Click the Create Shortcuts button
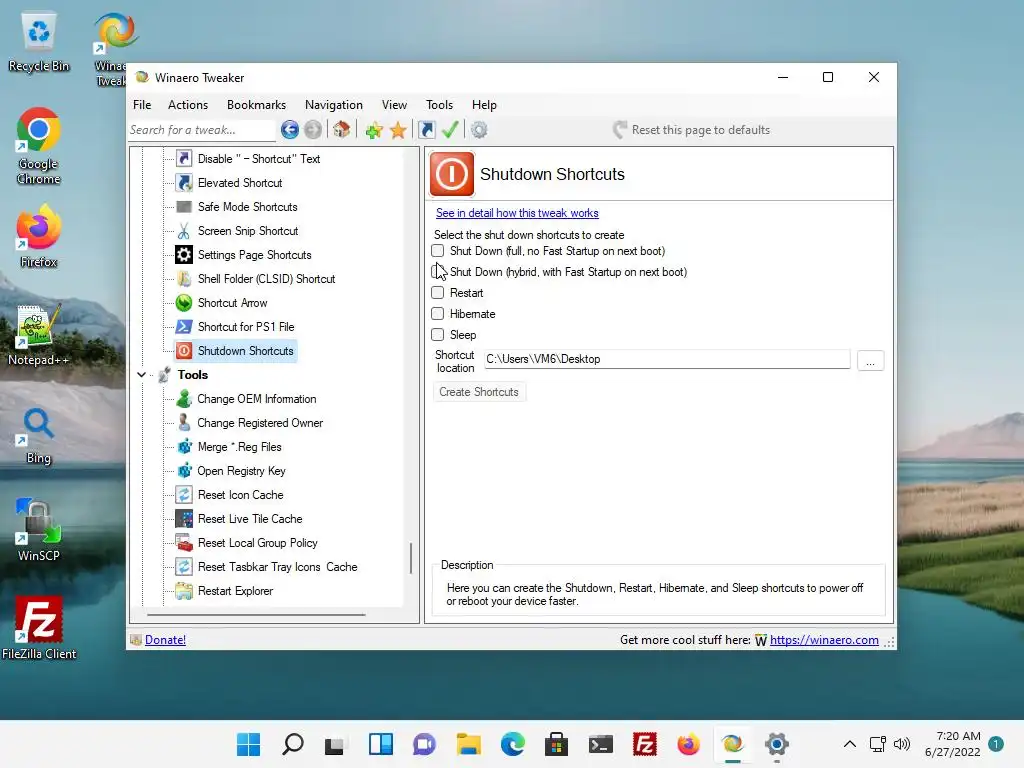The width and height of the screenshot is (1024, 768). point(479,392)
